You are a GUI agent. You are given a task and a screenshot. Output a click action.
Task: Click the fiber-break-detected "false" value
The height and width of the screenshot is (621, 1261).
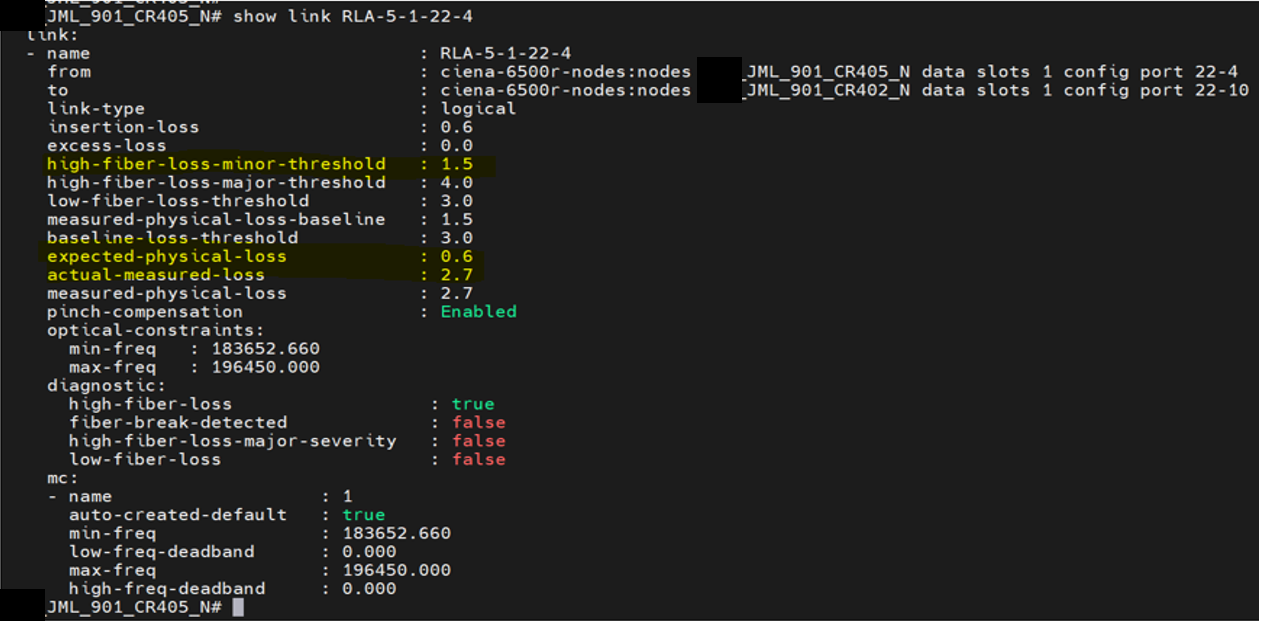click(x=479, y=422)
